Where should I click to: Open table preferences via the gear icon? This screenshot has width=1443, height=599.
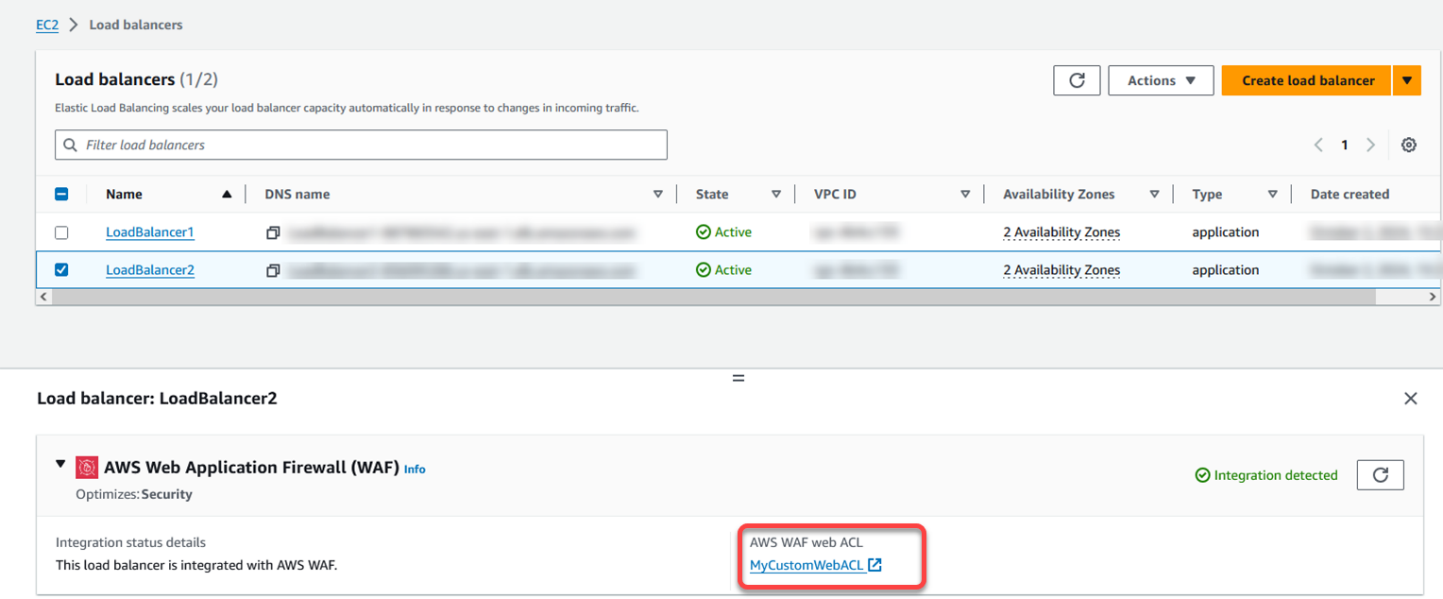pos(1408,144)
